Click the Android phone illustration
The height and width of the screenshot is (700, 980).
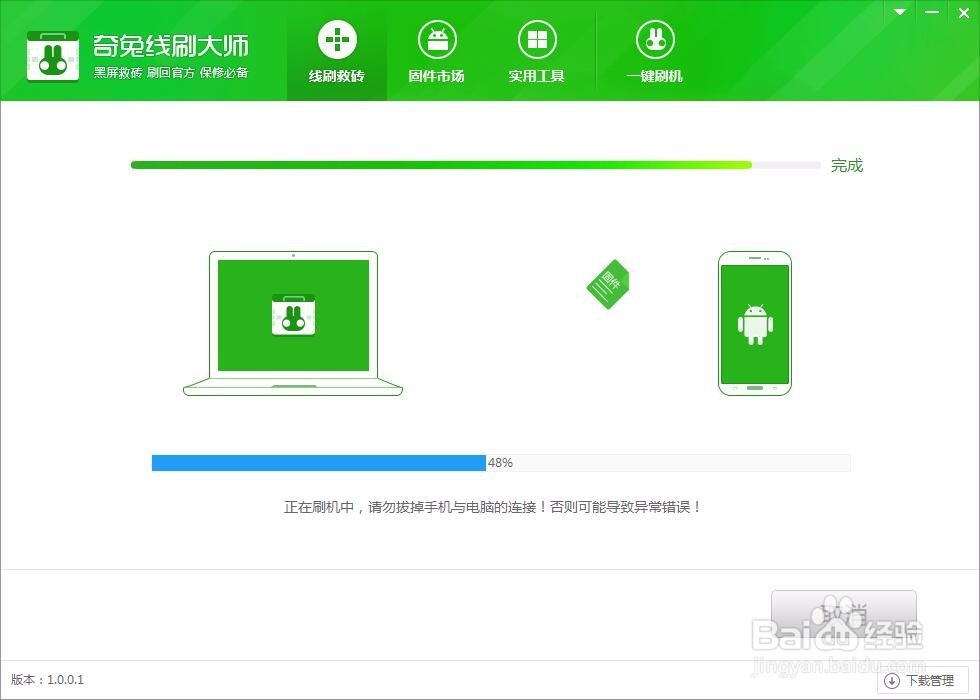coord(755,323)
